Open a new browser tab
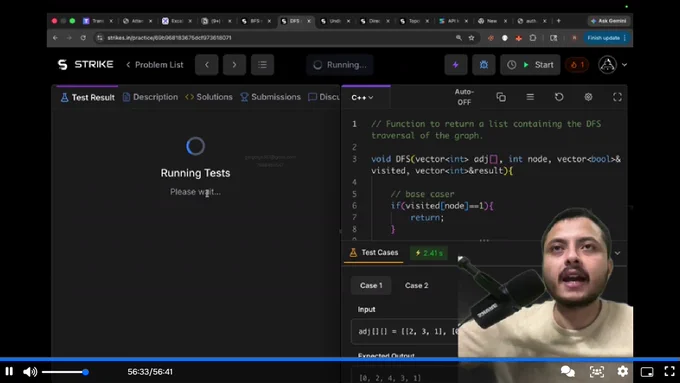This screenshot has height=383, width=680. click(x=559, y=21)
